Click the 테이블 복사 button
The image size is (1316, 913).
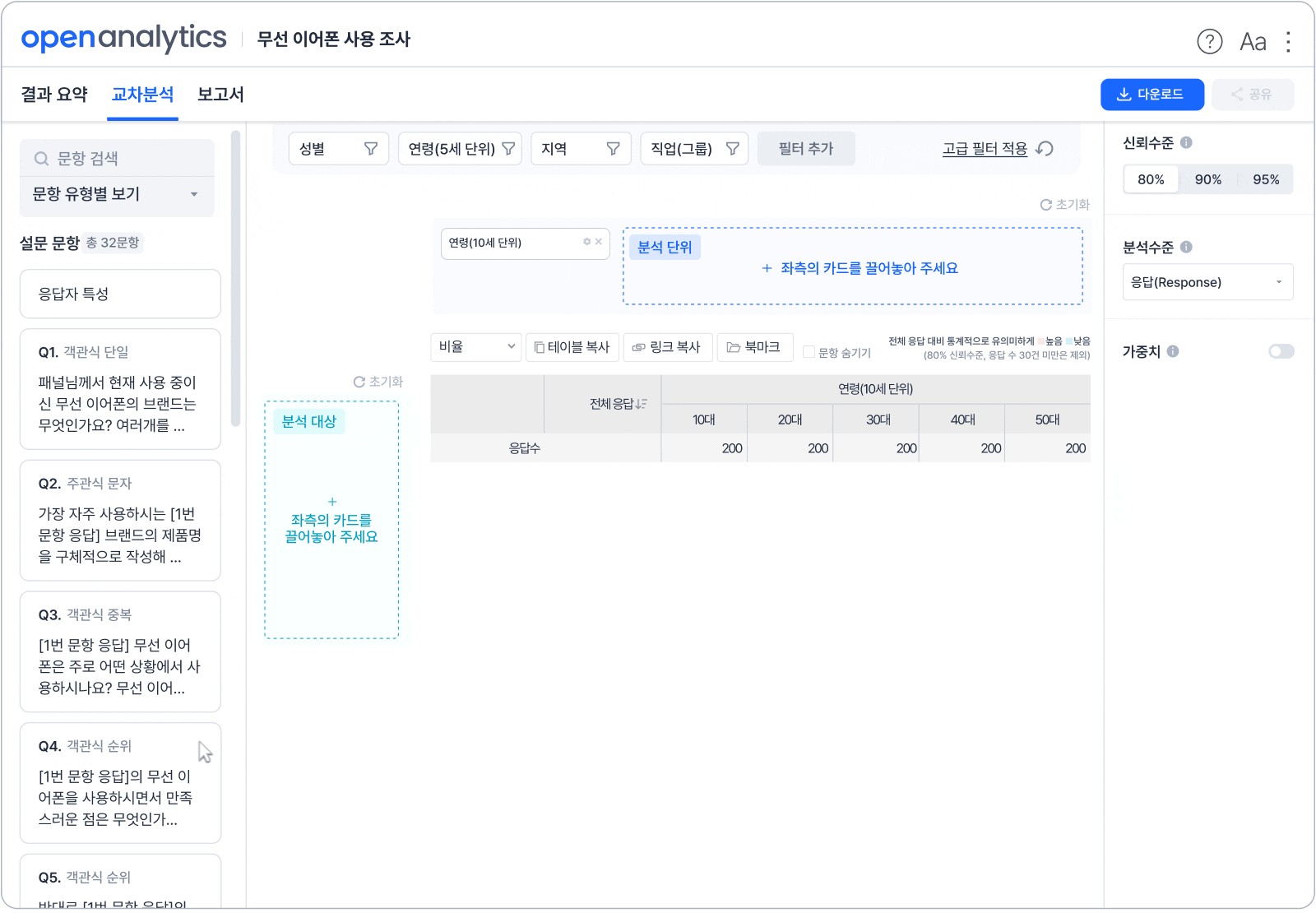point(572,347)
